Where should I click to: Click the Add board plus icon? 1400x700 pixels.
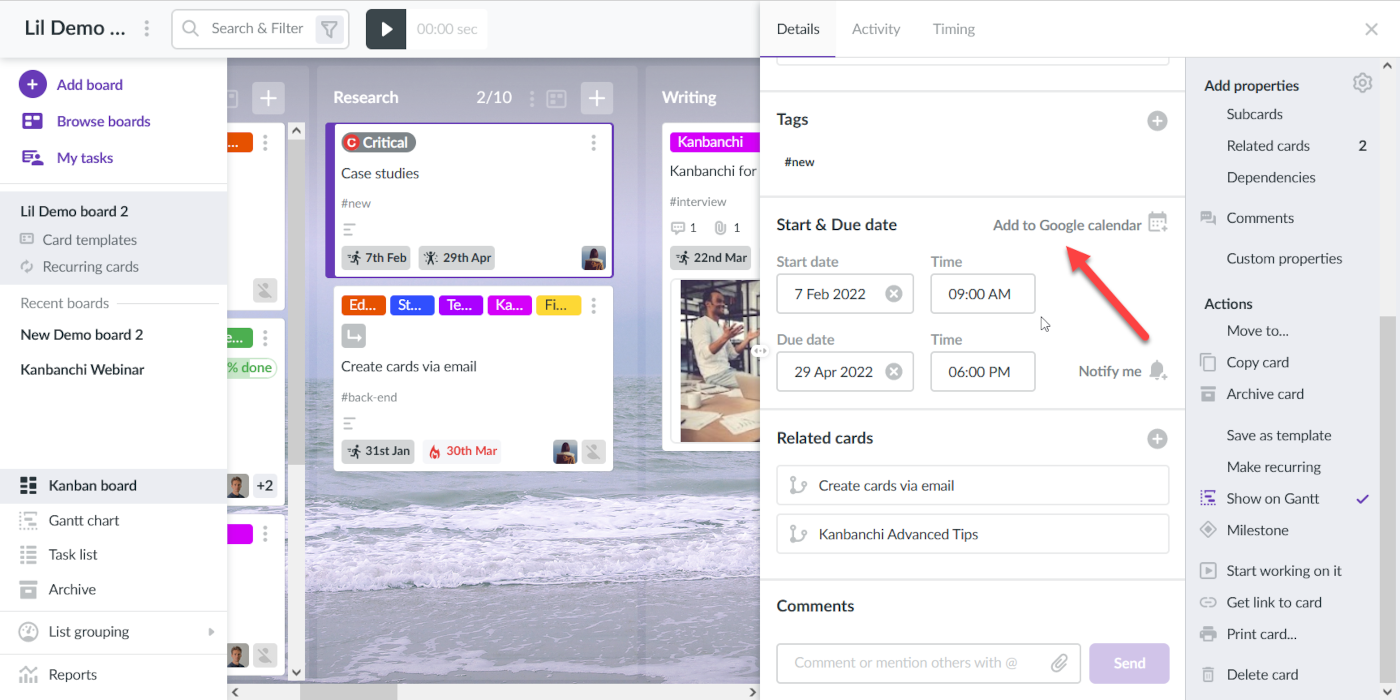click(32, 85)
